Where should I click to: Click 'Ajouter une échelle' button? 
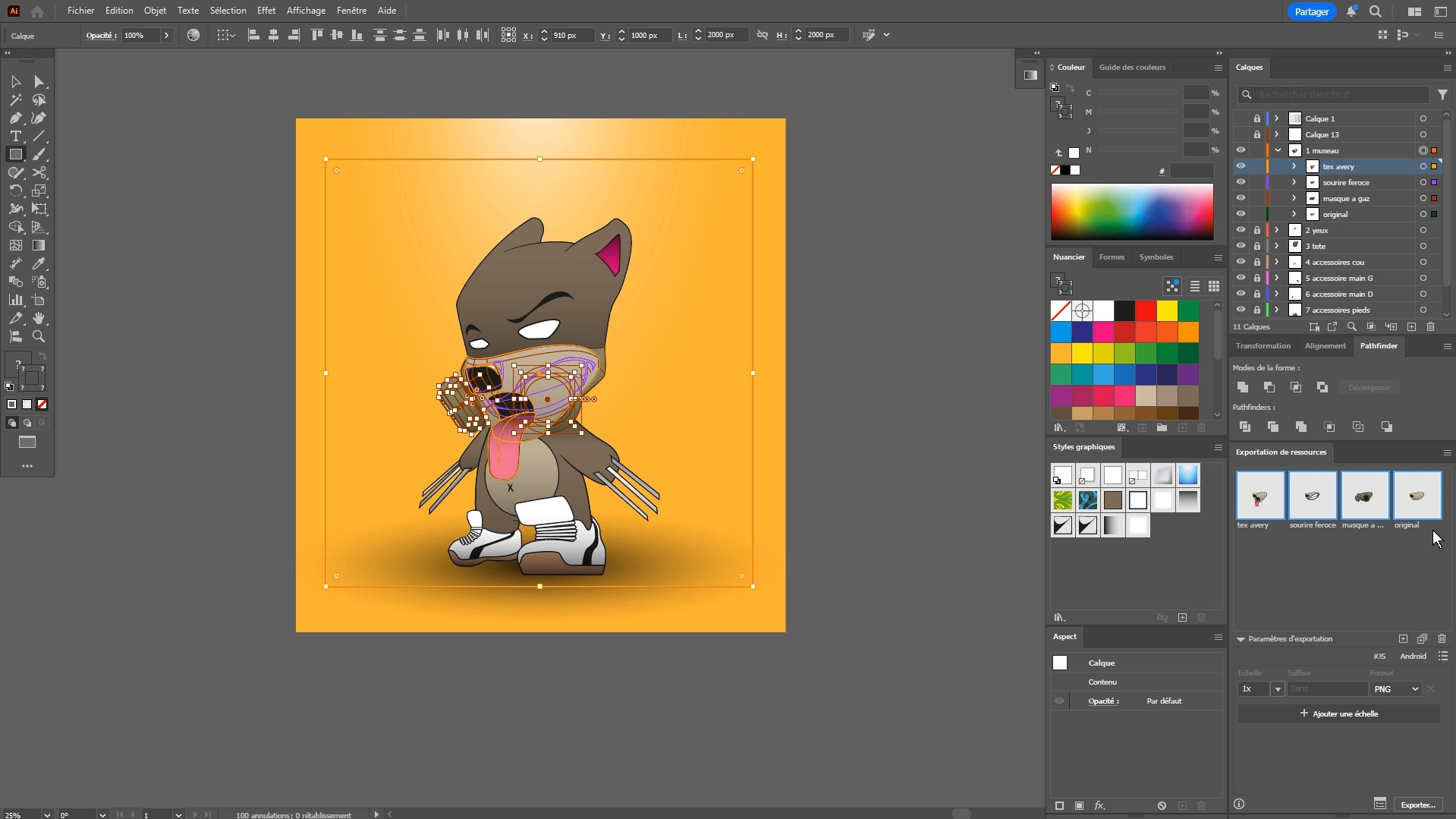coord(1338,713)
